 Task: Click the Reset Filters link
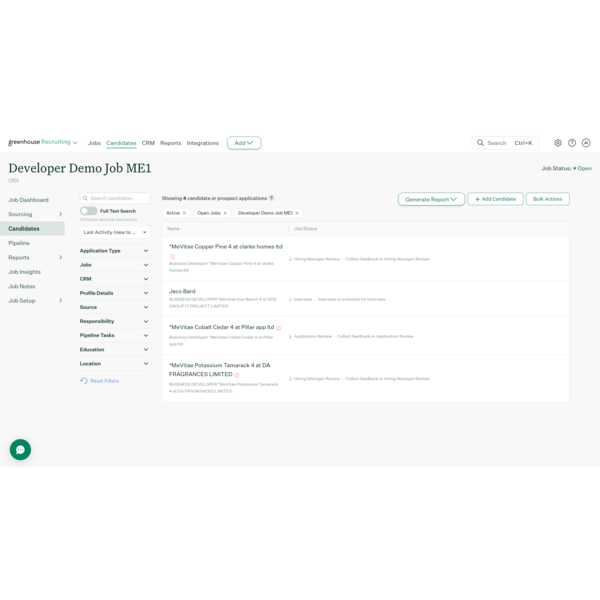coord(104,381)
